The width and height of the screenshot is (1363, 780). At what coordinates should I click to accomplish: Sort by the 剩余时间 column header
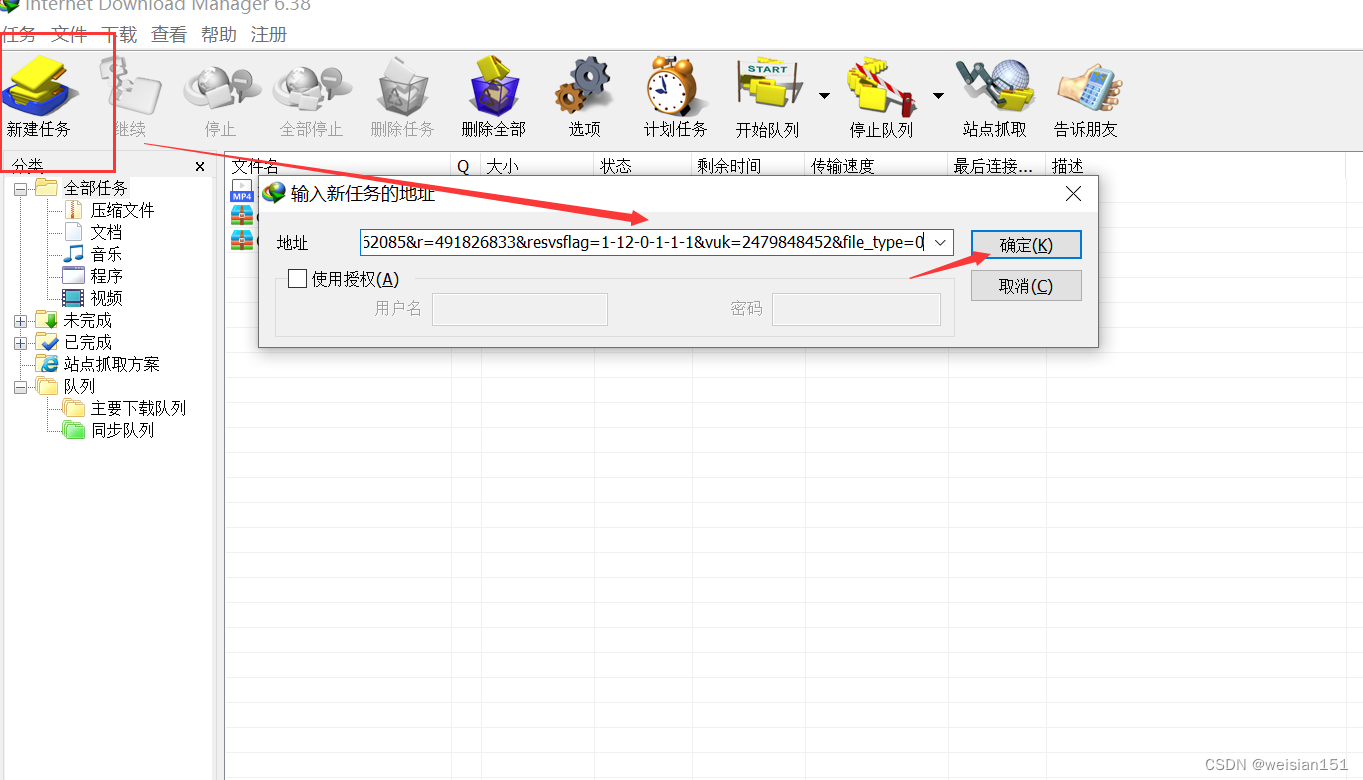pos(748,166)
